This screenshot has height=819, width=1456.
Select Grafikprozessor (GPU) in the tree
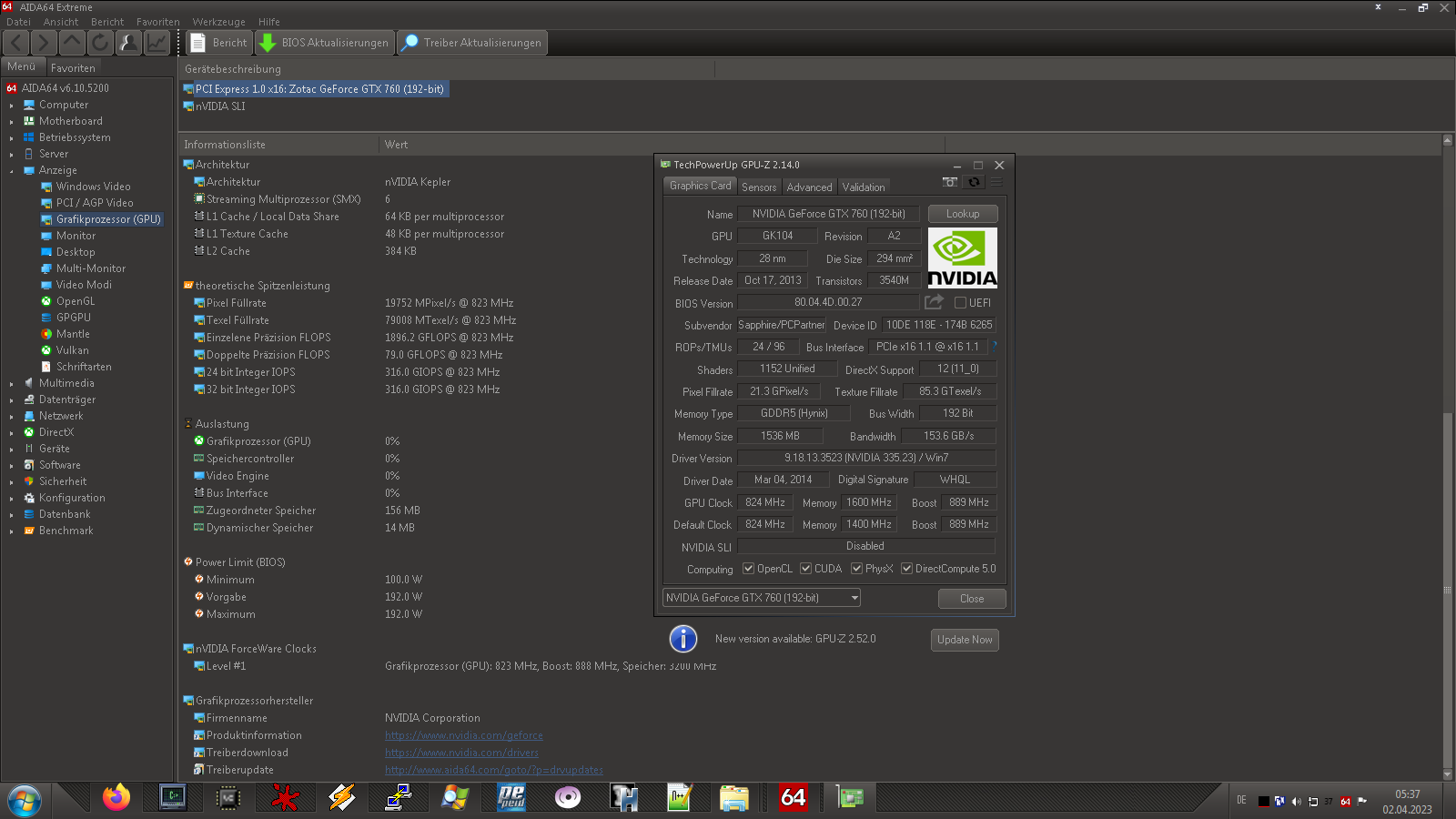[x=107, y=219]
